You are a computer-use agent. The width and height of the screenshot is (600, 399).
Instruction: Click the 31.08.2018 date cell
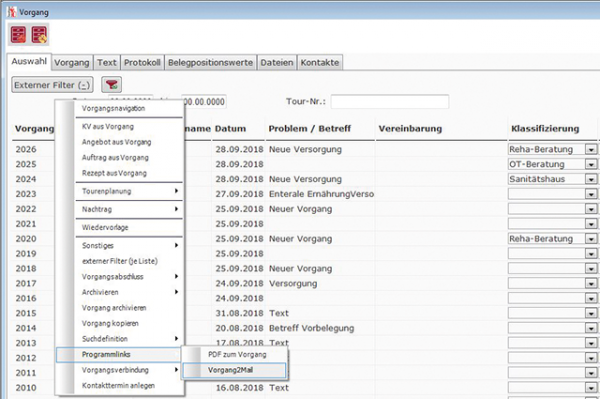pyautogui.click(x=239, y=313)
